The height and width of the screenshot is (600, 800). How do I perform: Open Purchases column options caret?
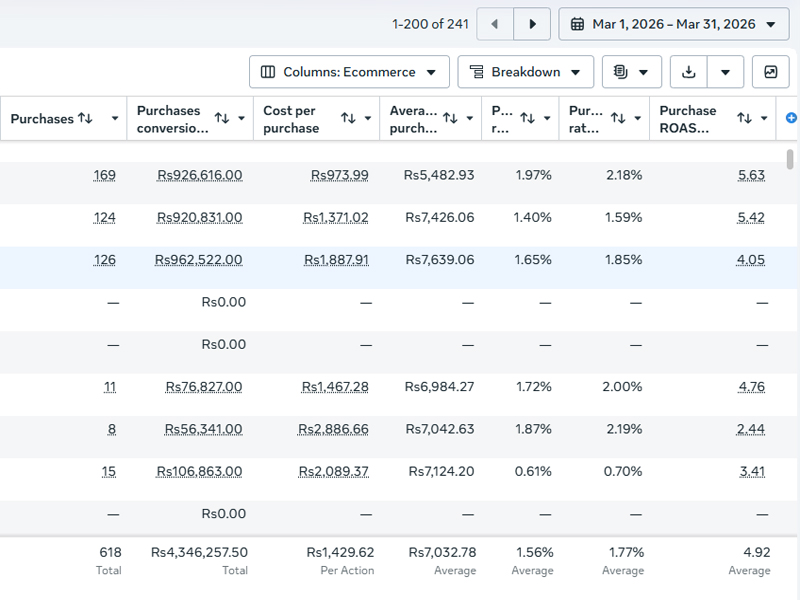tap(115, 118)
